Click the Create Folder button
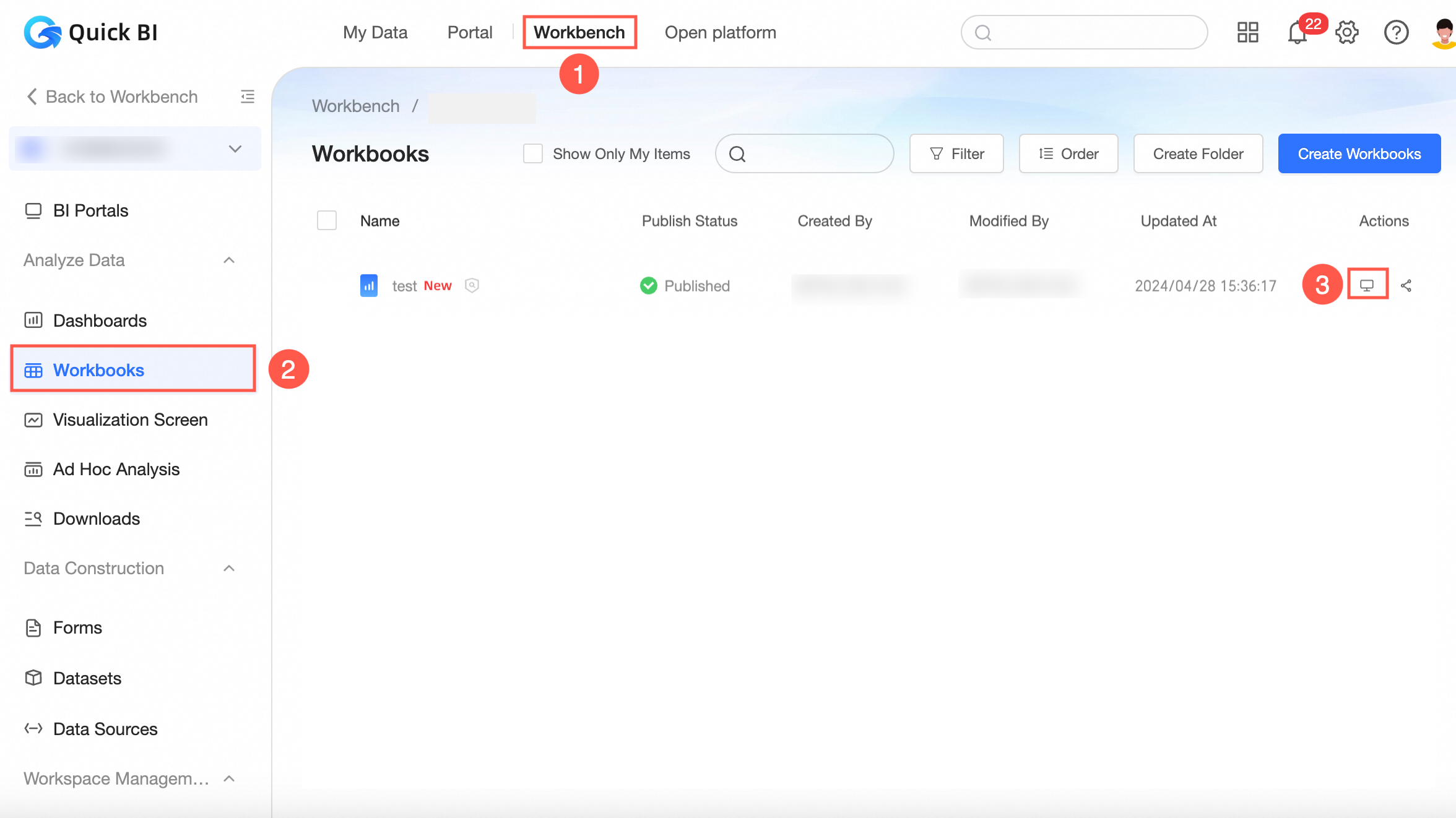 coord(1198,153)
